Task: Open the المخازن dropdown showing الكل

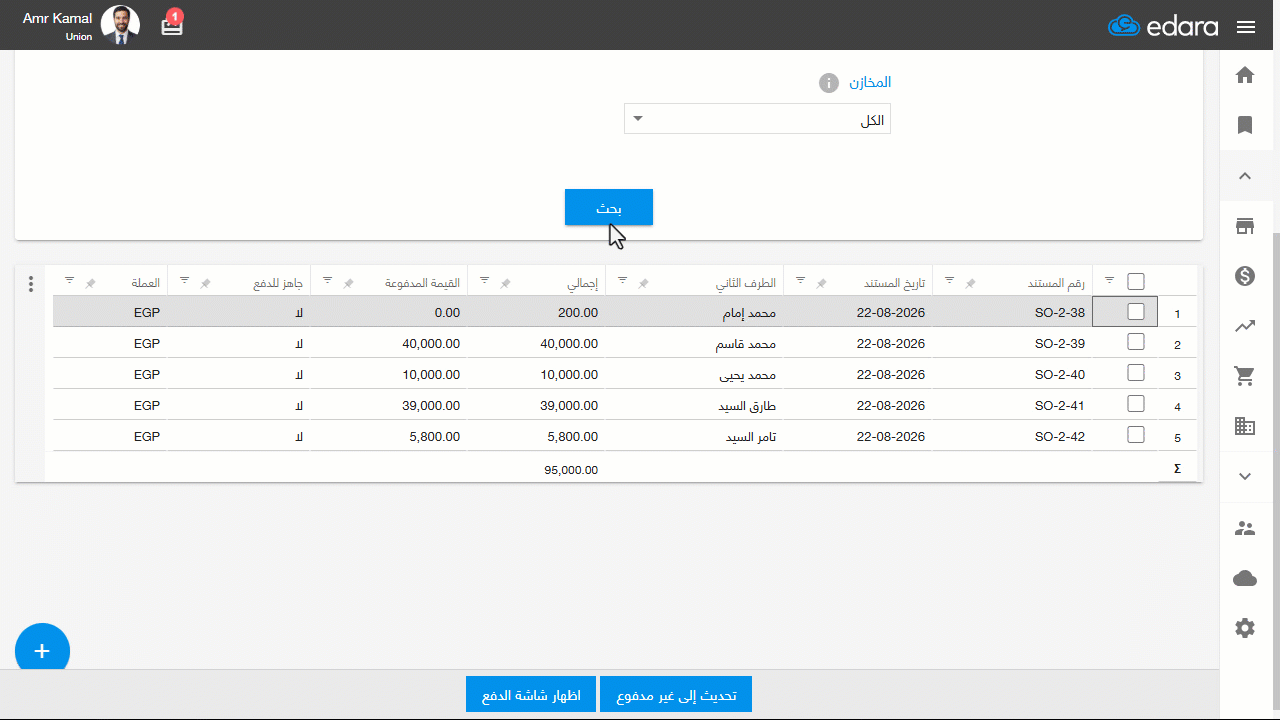Action: tap(757, 120)
